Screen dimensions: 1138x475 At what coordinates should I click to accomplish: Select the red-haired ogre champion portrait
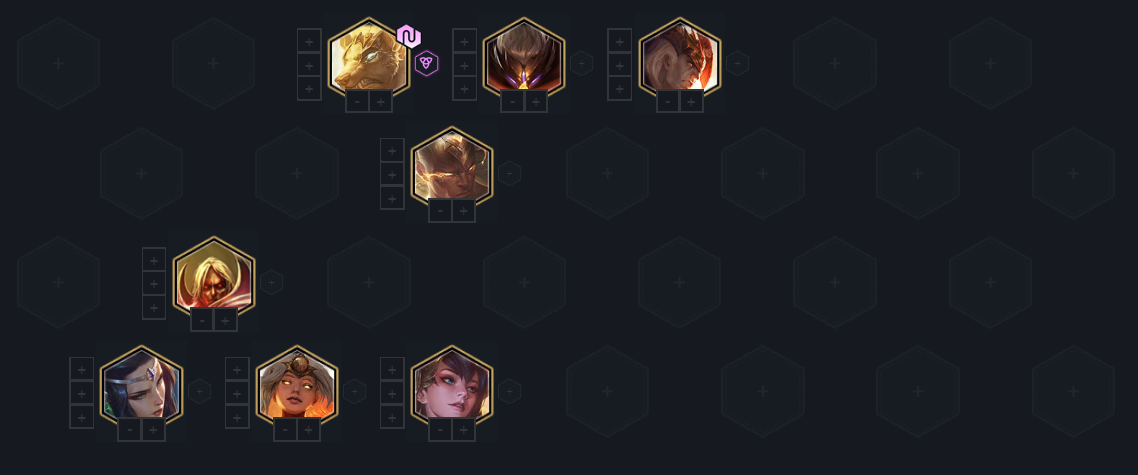[x=679, y=60]
